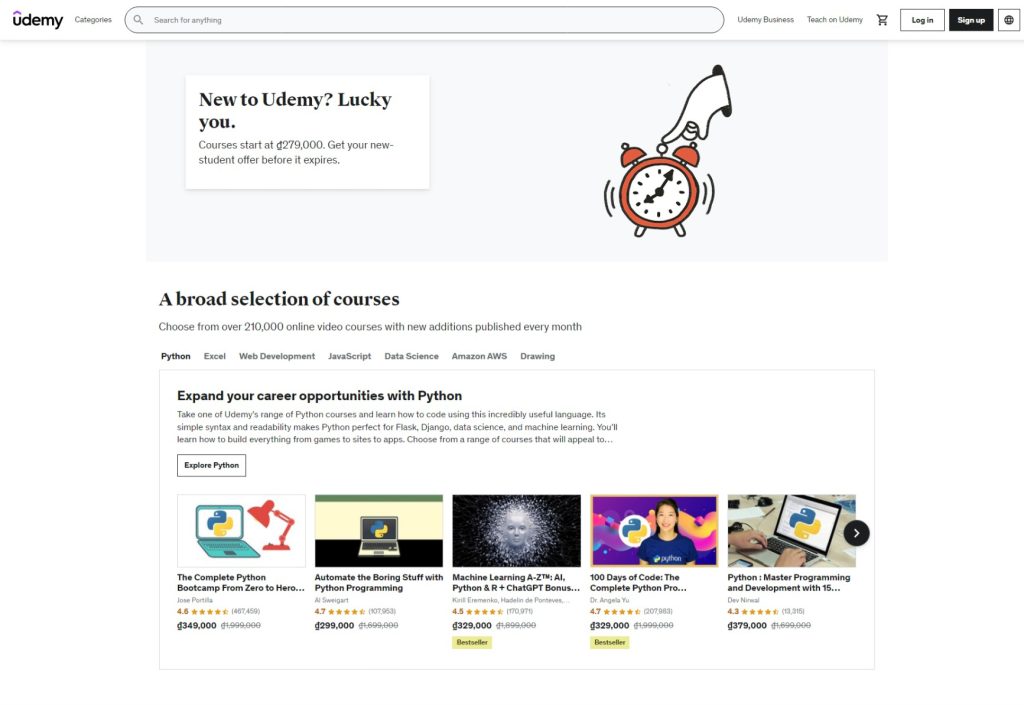The height and width of the screenshot is (705, 1024).
Task: Click Python : Master Programming title
Action: click(789, 583)
